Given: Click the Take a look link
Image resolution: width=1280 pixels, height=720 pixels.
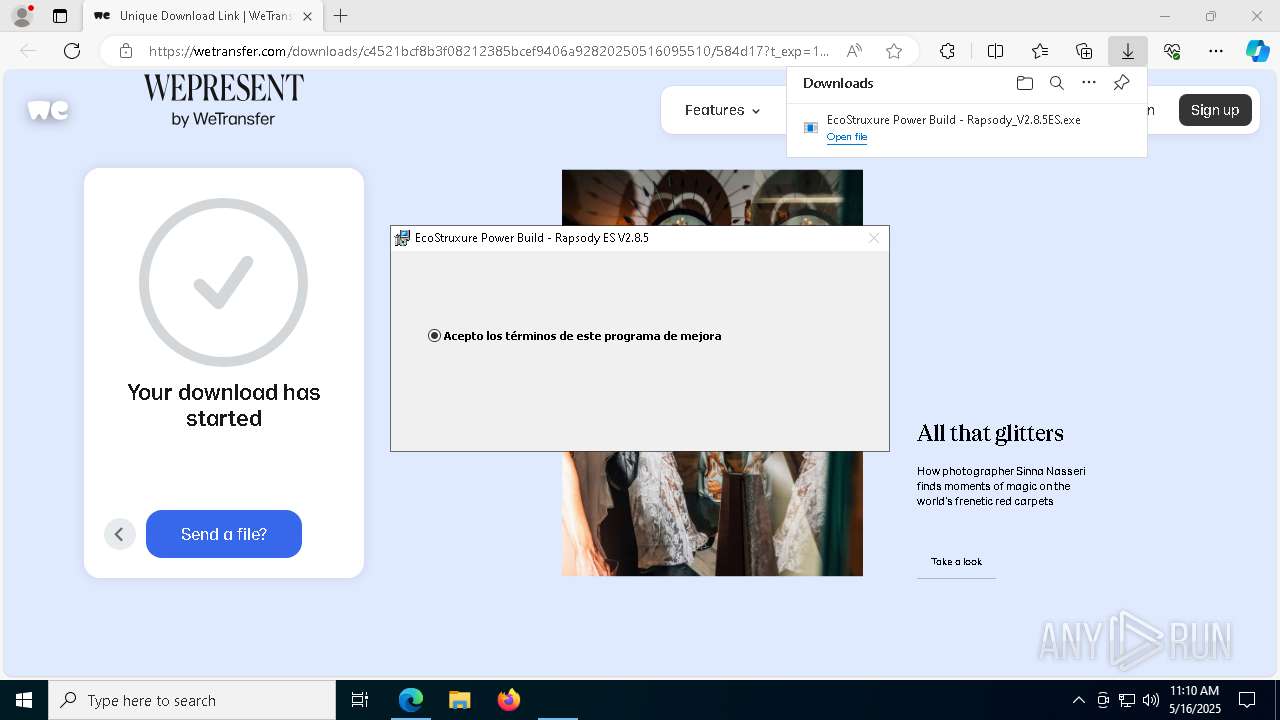Looking at the screenshot, I should click(956, 562).
